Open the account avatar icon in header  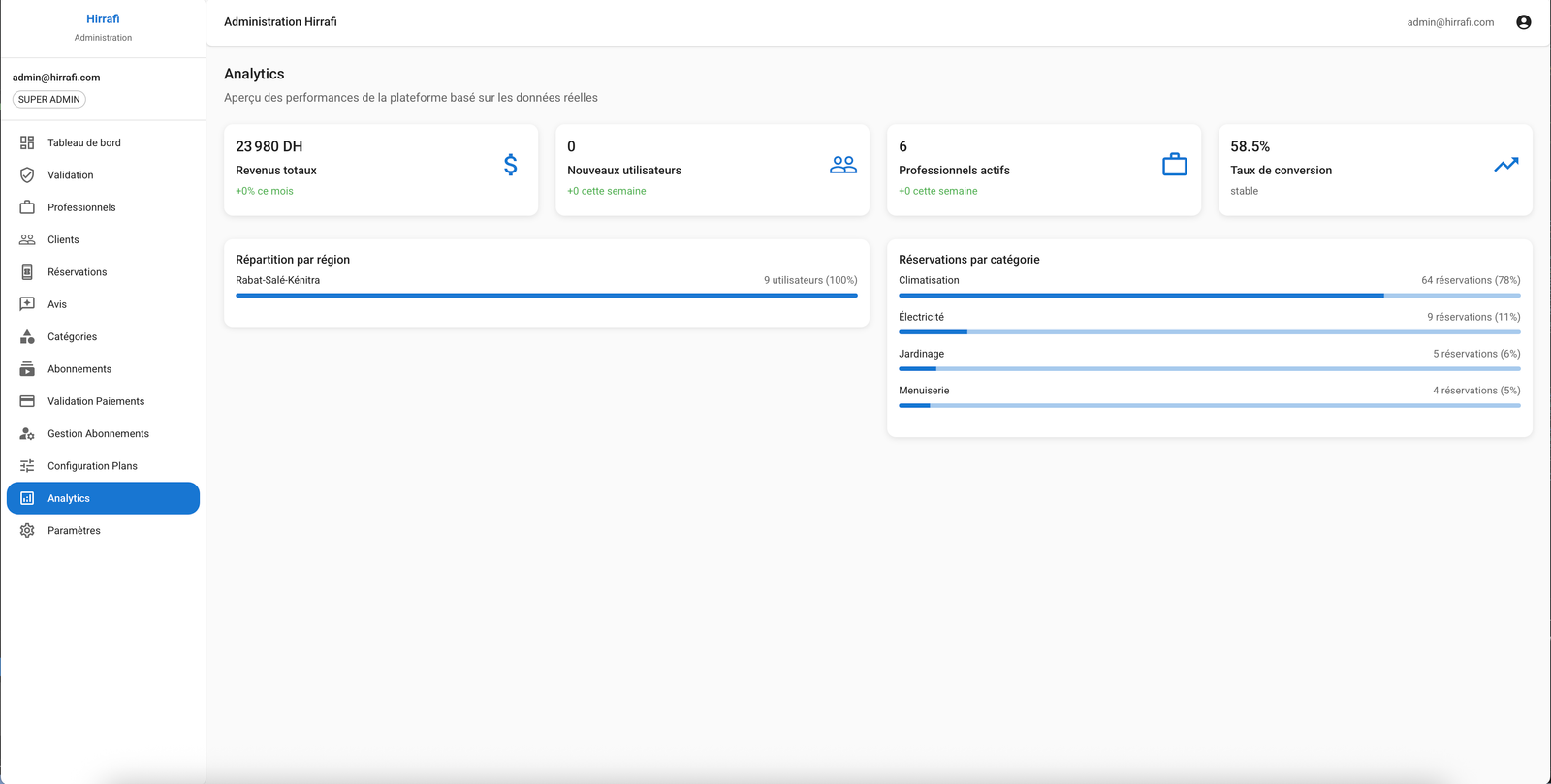[1524, 22]
